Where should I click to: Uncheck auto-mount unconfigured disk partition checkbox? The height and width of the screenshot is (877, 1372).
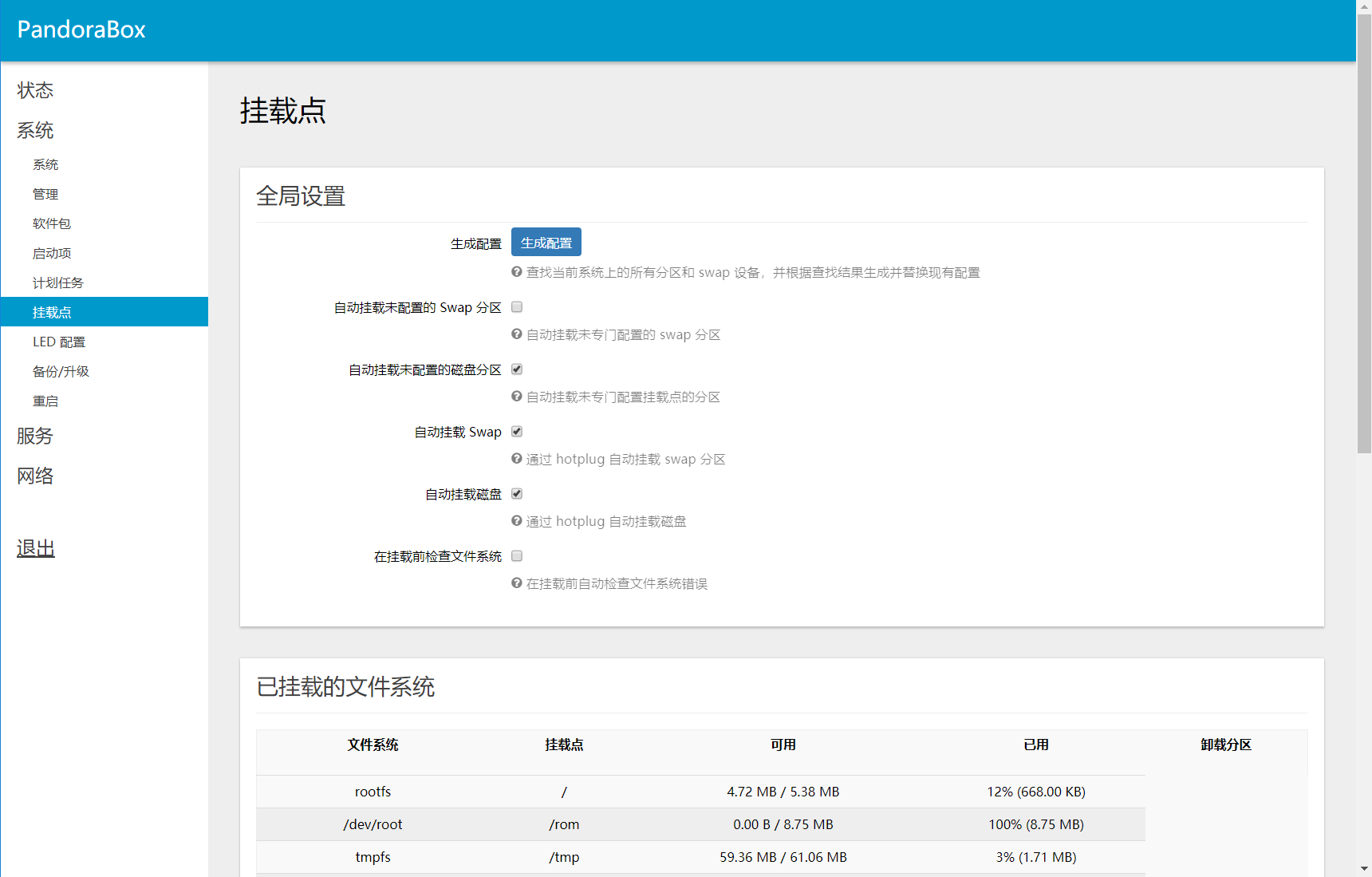click(517, 369)
